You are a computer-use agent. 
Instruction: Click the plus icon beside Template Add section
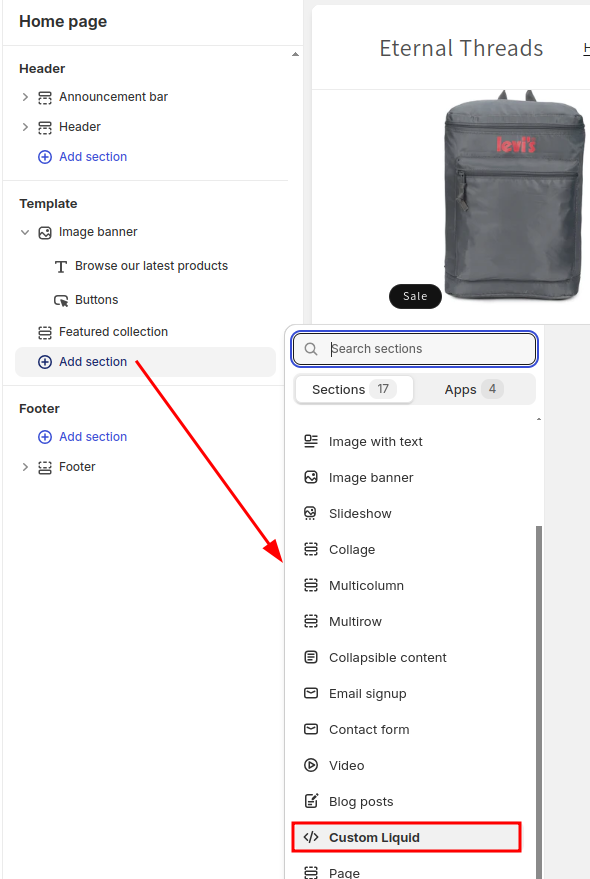(x=45, y=362)
